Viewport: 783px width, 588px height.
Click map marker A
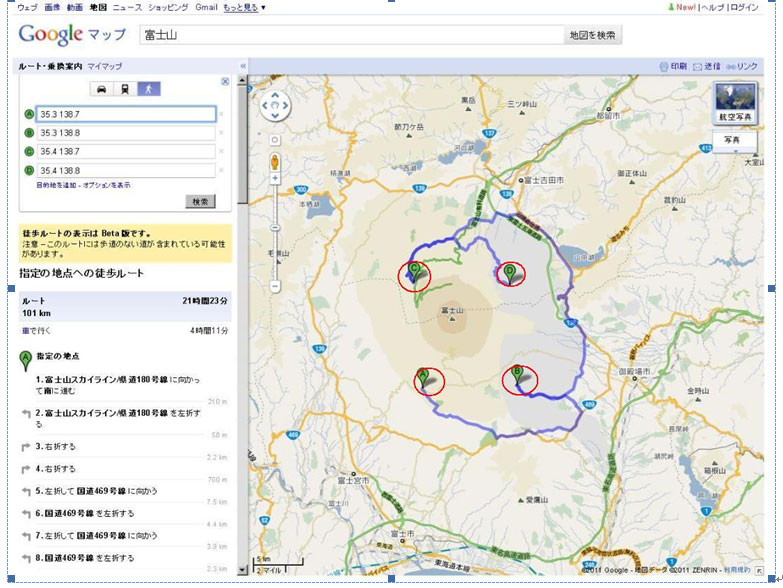point(423,378)
